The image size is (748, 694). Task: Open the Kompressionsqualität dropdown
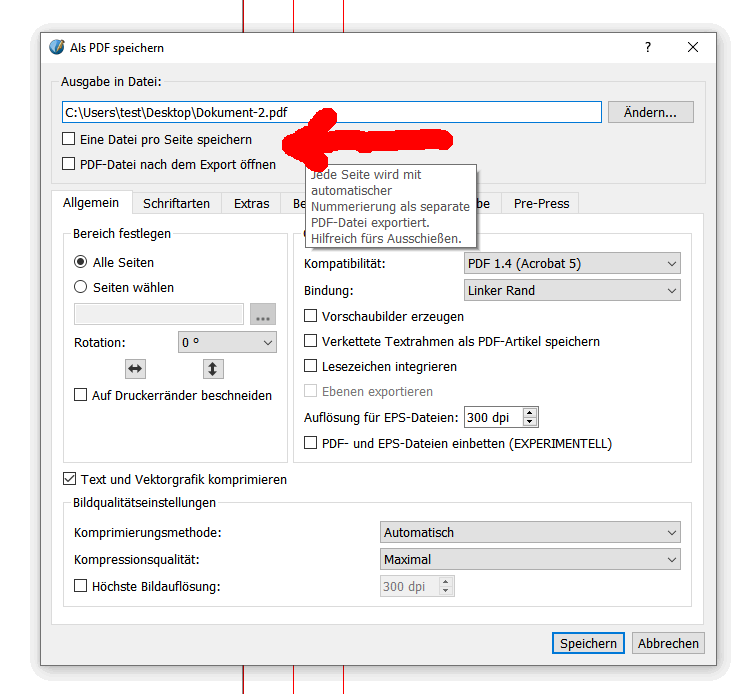pos(530,560)
